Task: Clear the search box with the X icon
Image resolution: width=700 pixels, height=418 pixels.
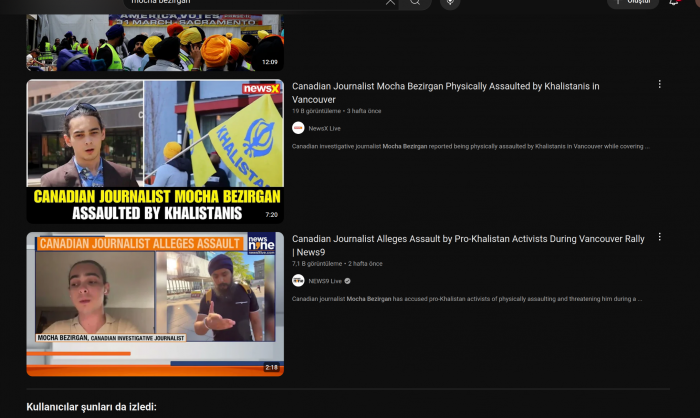Action: 390,2
